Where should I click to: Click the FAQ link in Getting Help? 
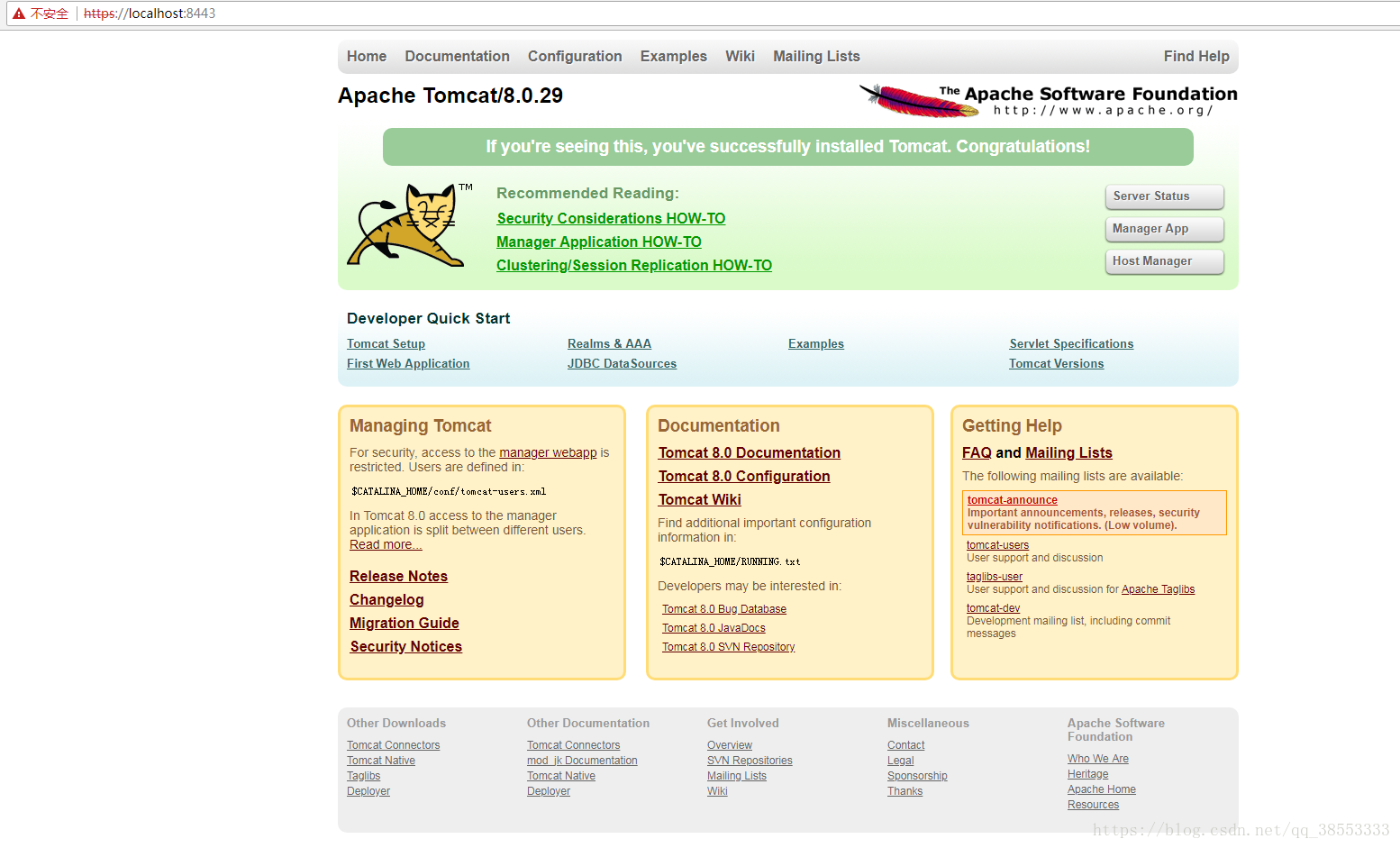977,452
